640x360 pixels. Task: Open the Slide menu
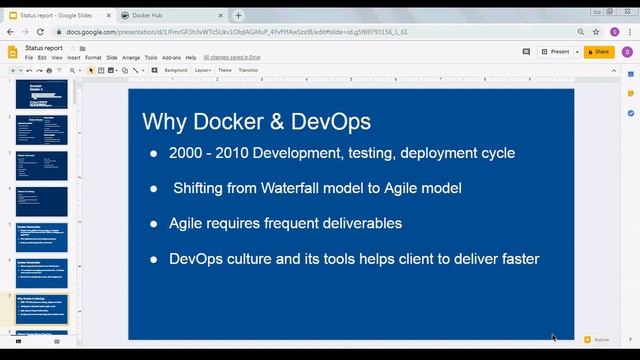point(112,58)
